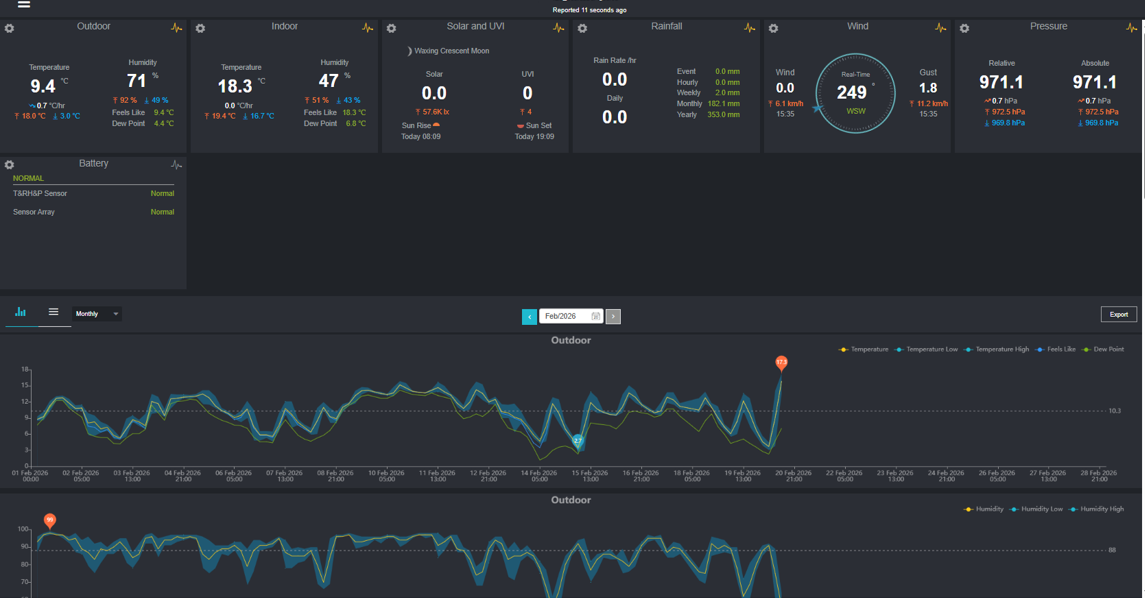Open the Feb/2026 date picker calendar
The image size is (1145, 598).
[596, 316]
